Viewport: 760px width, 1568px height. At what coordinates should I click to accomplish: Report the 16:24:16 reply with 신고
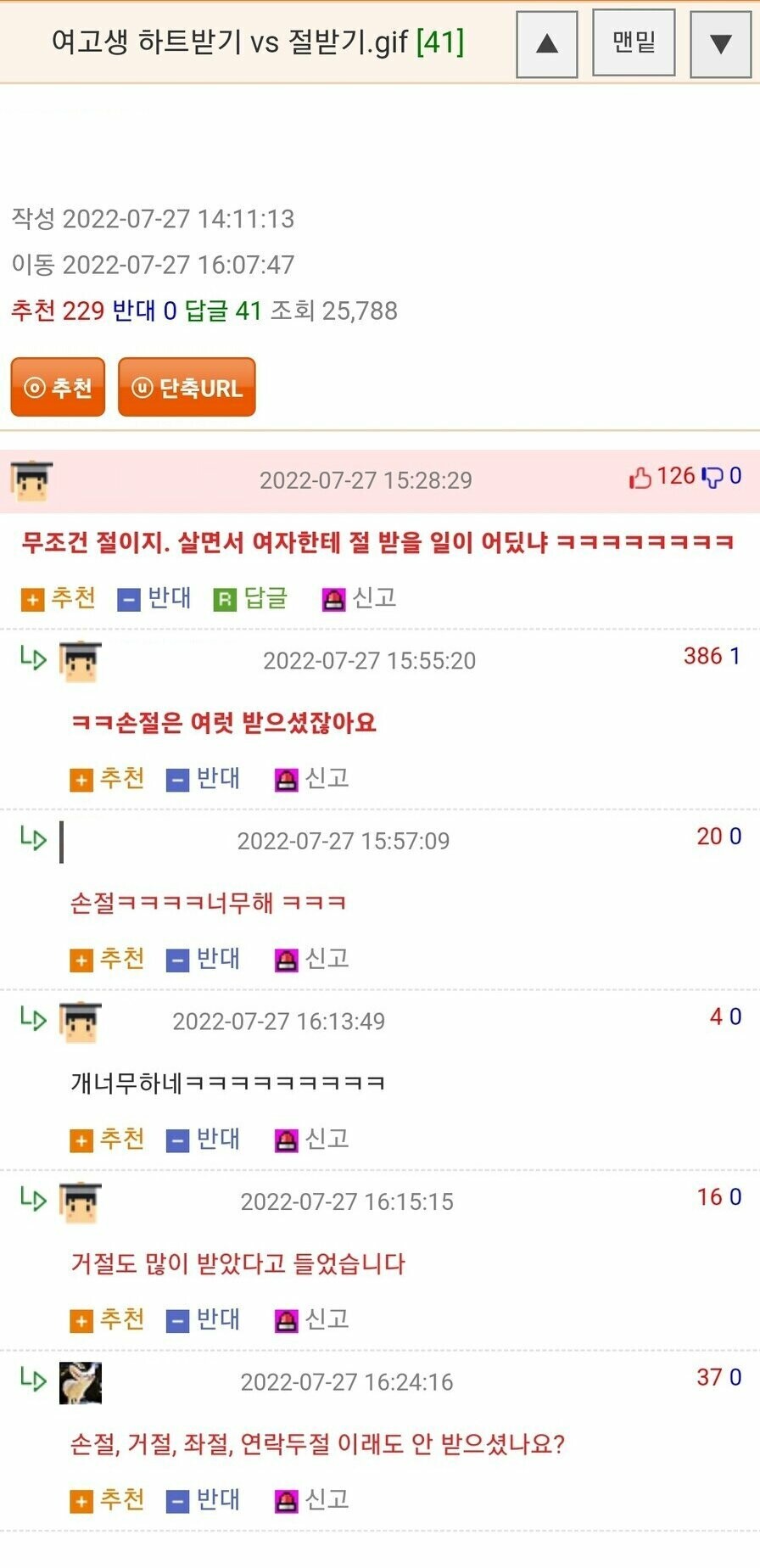(x=312, y=1500)
